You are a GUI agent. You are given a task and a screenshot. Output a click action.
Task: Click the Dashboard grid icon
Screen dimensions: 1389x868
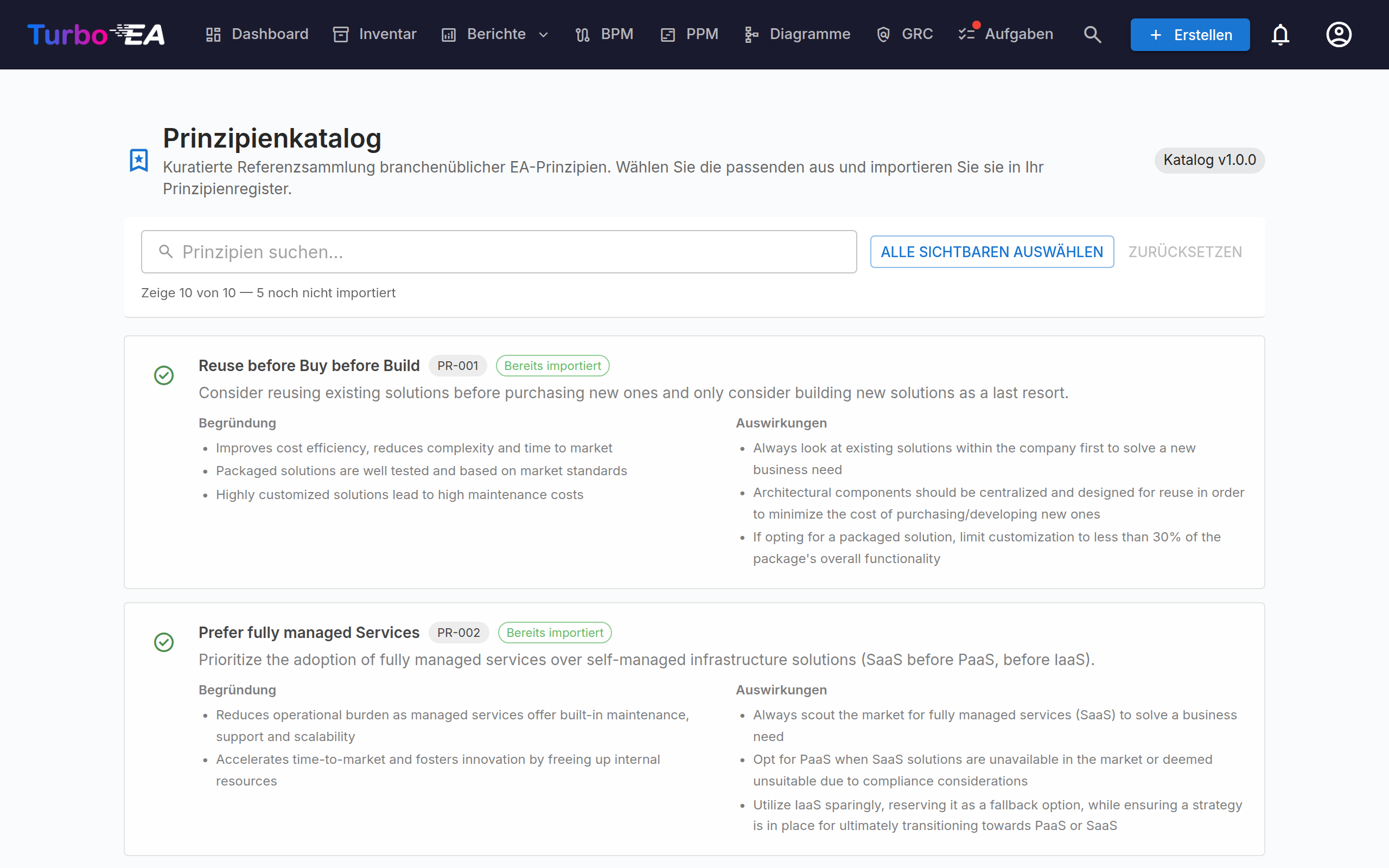pyautogui.click(x=214, y=34)
